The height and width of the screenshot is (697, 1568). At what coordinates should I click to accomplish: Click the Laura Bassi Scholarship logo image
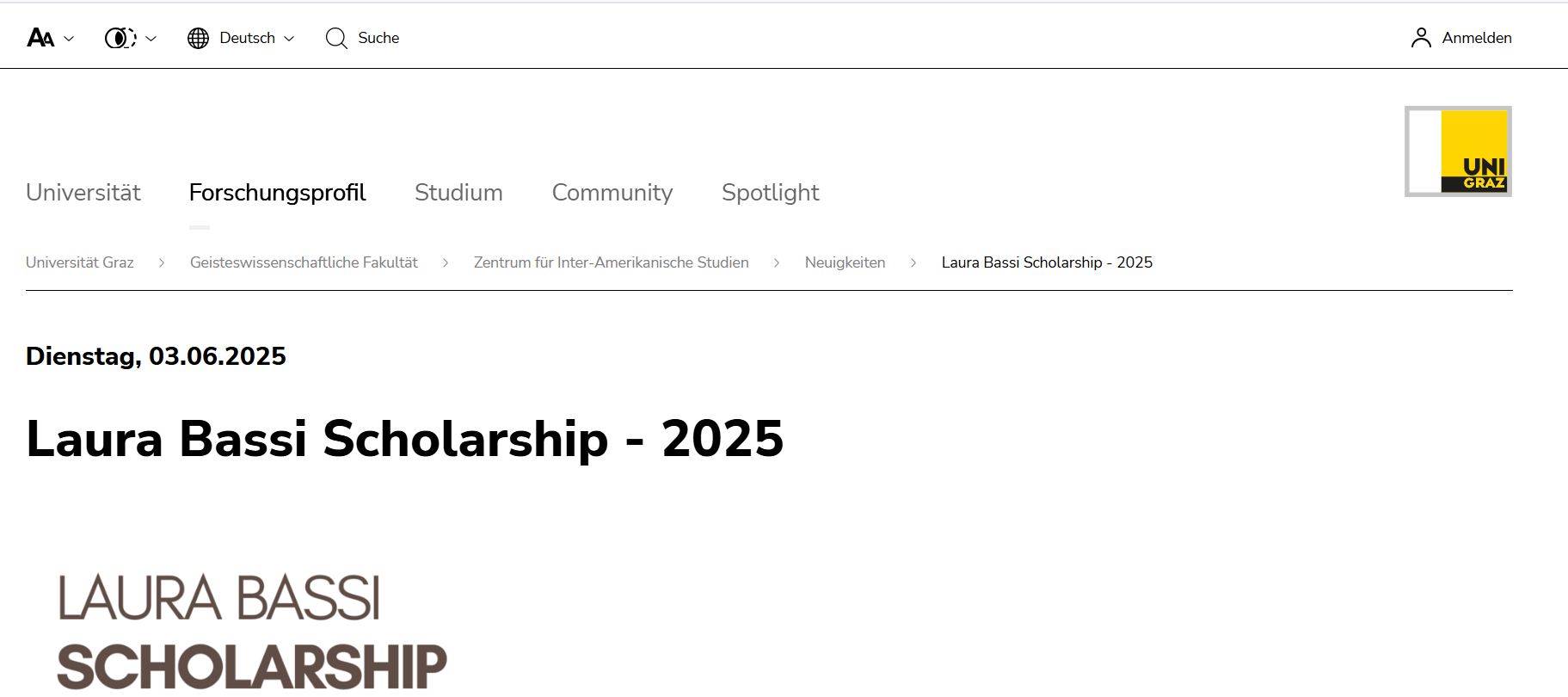pos(252,632)
